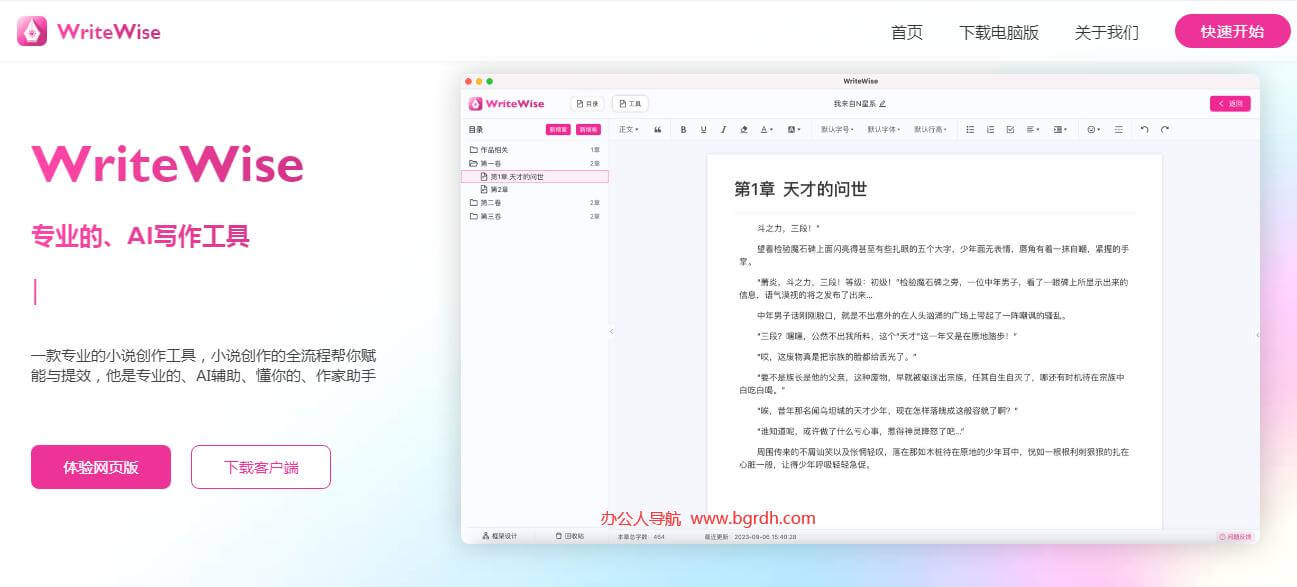Click pencil icon beside the book title
Viewport: 1297px width, 587px height.
point(883,103)
